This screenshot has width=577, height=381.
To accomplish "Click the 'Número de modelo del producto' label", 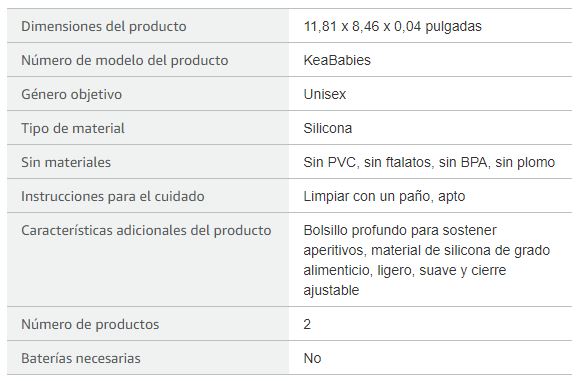I will pos(125,60).
